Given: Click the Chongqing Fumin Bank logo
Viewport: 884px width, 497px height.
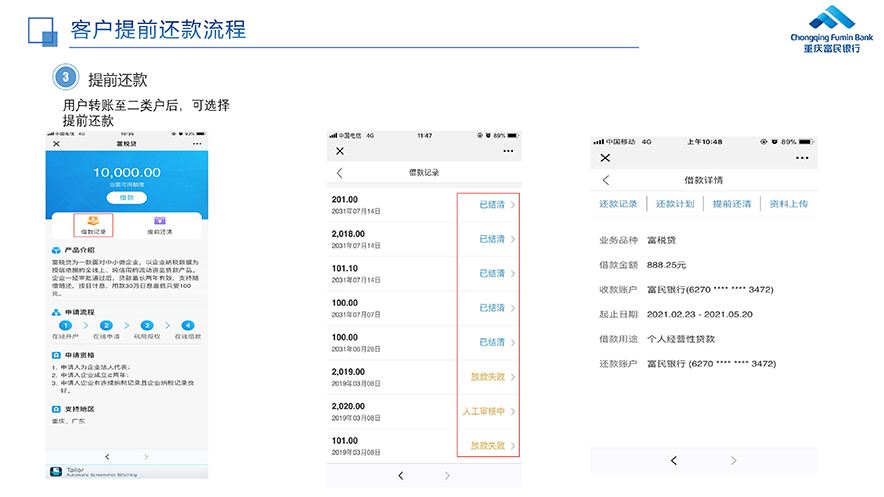Looking at the screenshot, I should click(x=832, y=29).
